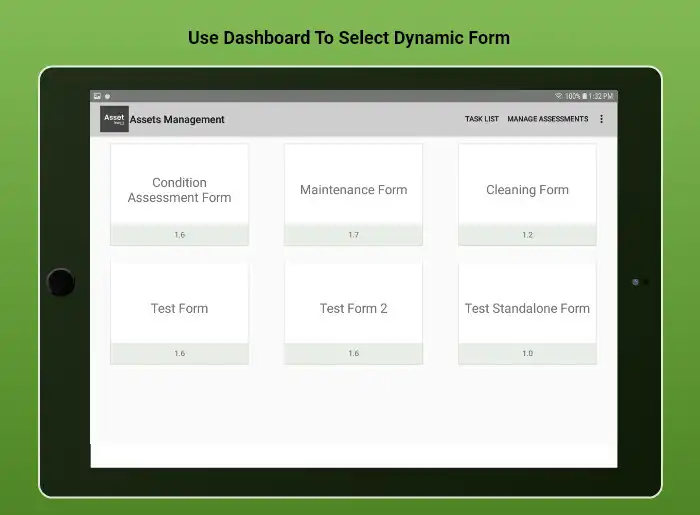700x515 pixels.
Task: Click version 1.2 label under Cleaning Form
Action: [x=527, y=235]
